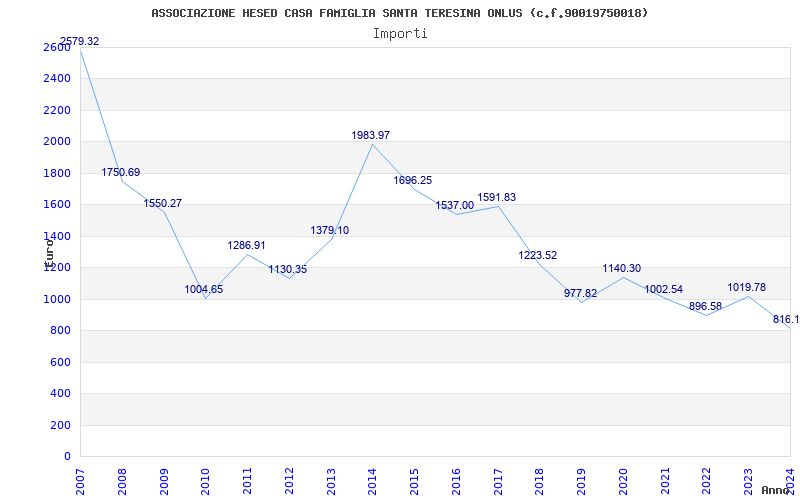Select the 1140.30 value label
Viewport: 800px width, 500px height.
click(x=622, y=269)
